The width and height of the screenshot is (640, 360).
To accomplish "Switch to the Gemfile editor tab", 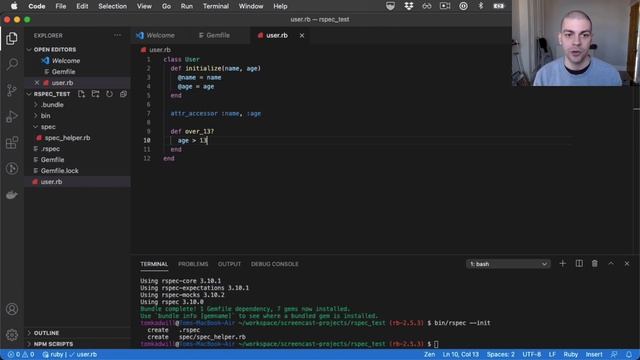I will (x=218, y=36).
